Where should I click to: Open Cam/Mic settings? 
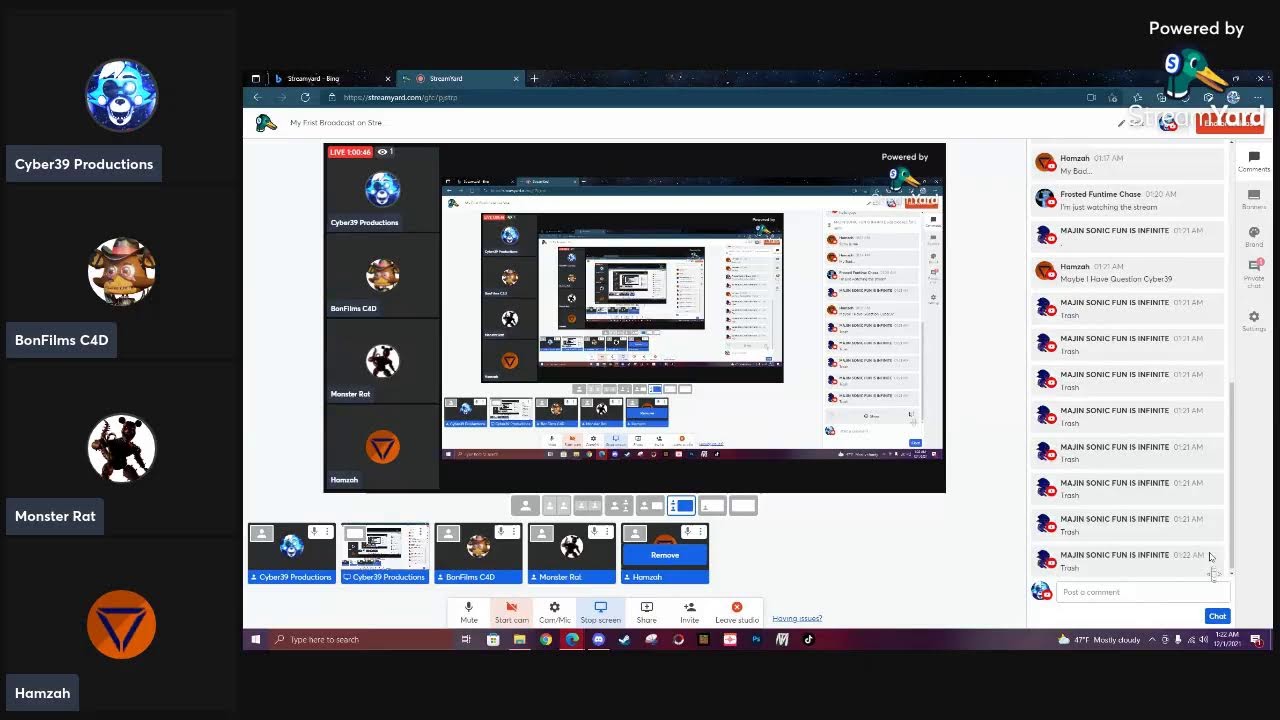[x=555, y=612]
